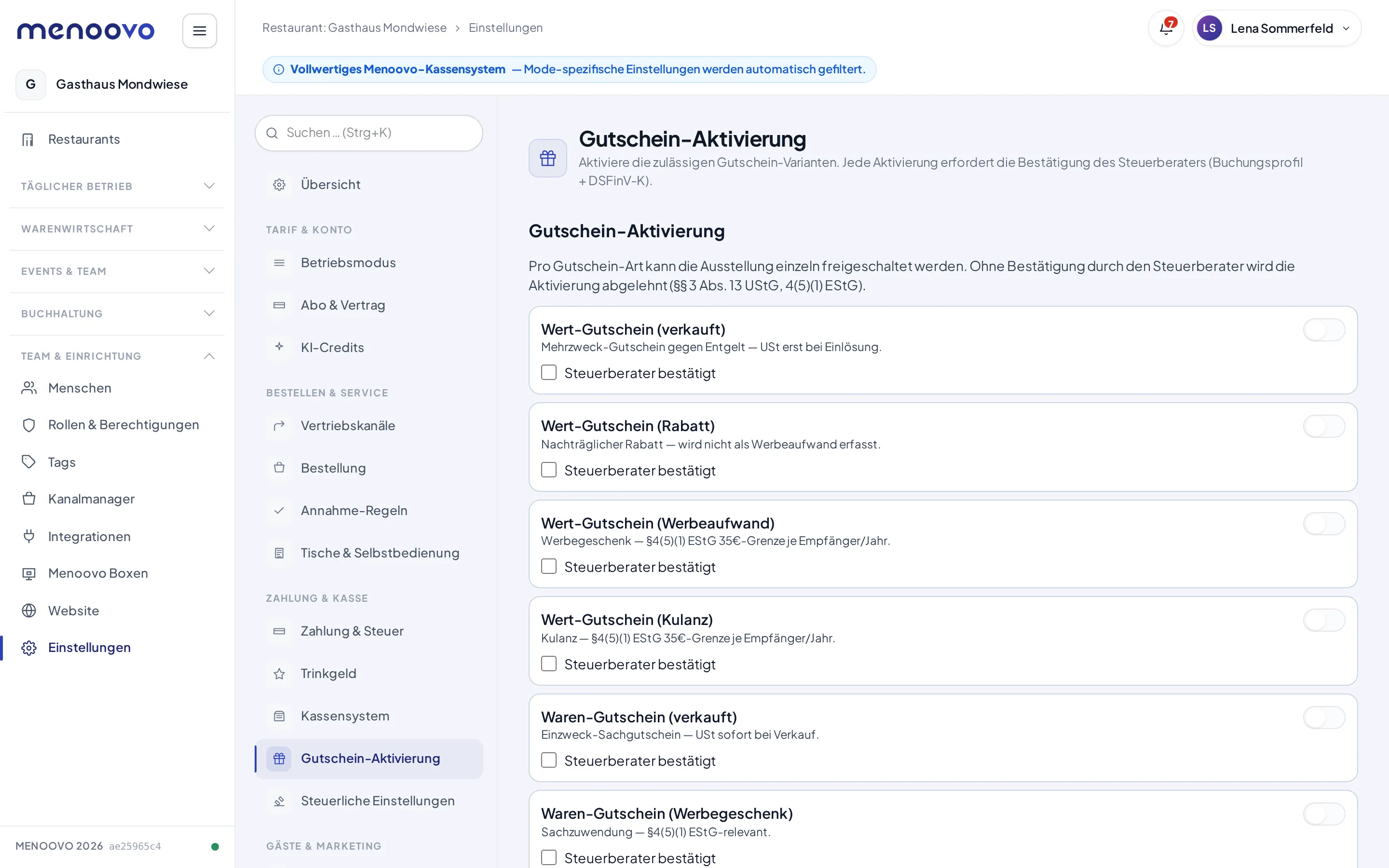
Task: Click the Restaurant: Gasthaus Mondwiese breadcrumb
Action: 354,28
